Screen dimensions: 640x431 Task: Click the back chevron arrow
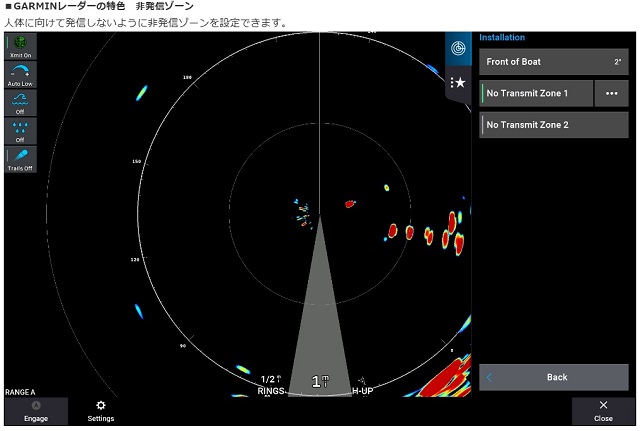(x=490, y=377)
